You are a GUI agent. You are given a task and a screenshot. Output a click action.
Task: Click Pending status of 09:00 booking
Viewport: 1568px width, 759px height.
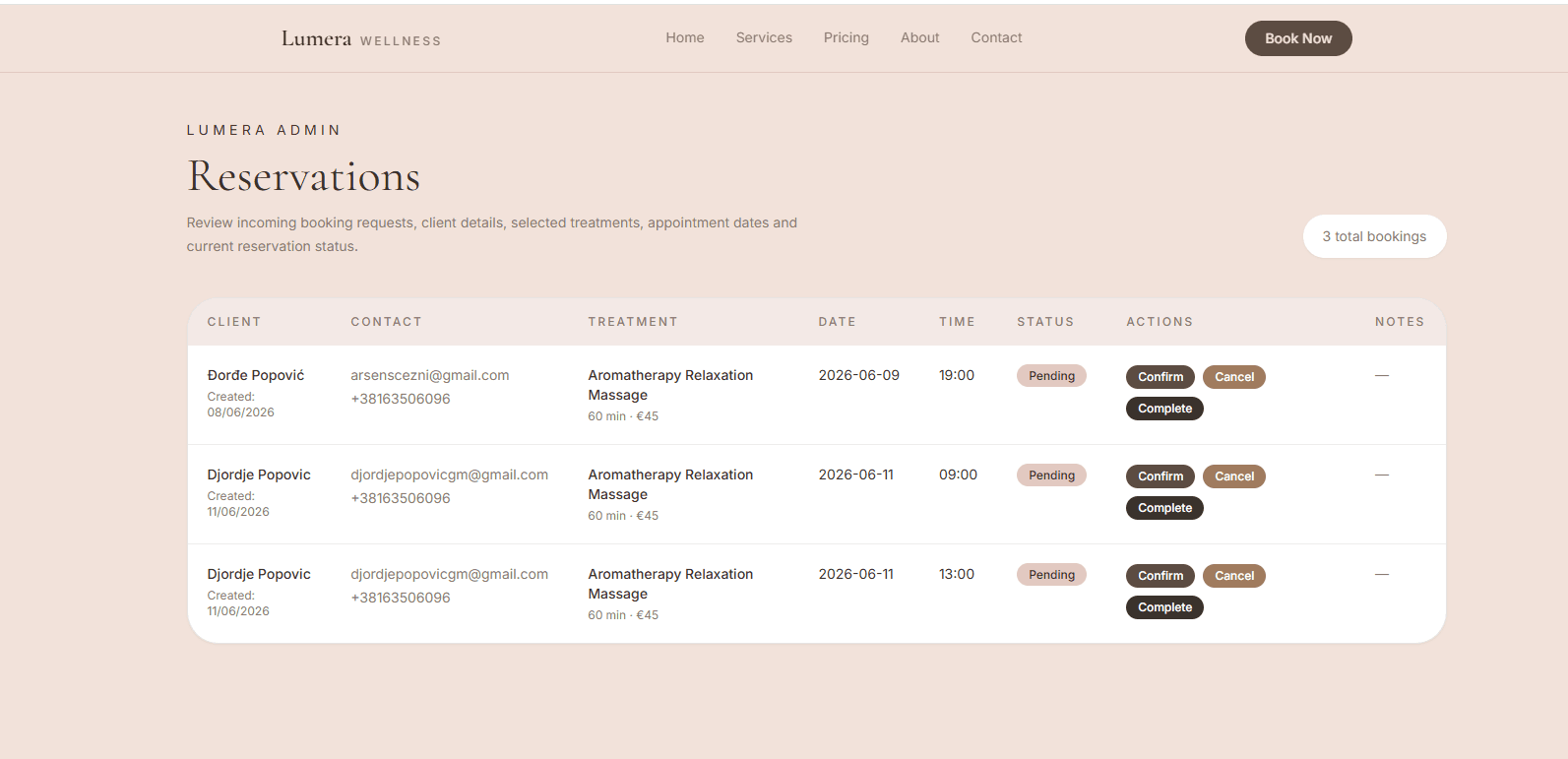[1051, 475]
